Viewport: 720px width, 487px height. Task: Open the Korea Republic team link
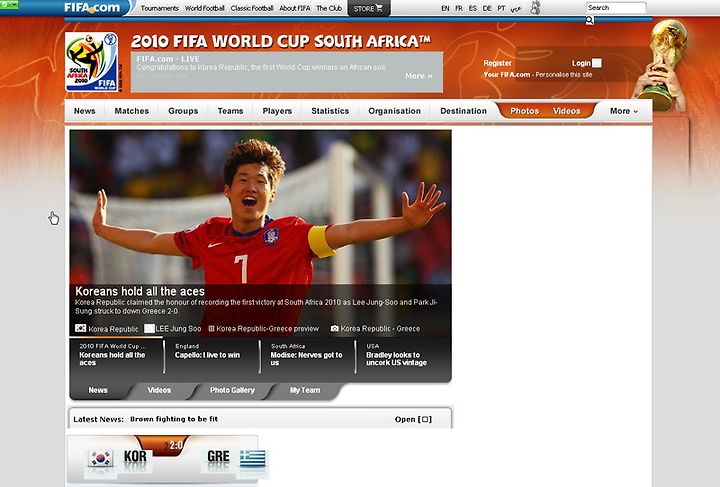113,329
